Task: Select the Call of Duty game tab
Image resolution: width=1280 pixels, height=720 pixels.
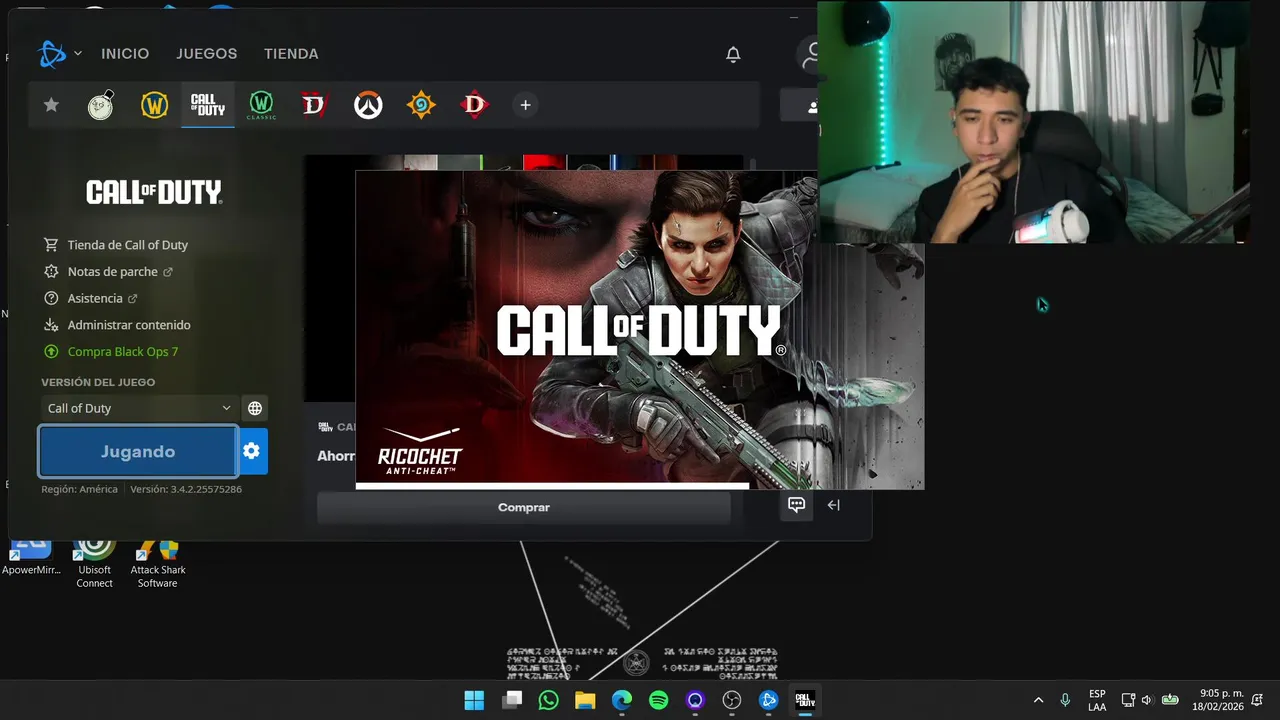Action: pyautogui.click(x=207, y=105)
